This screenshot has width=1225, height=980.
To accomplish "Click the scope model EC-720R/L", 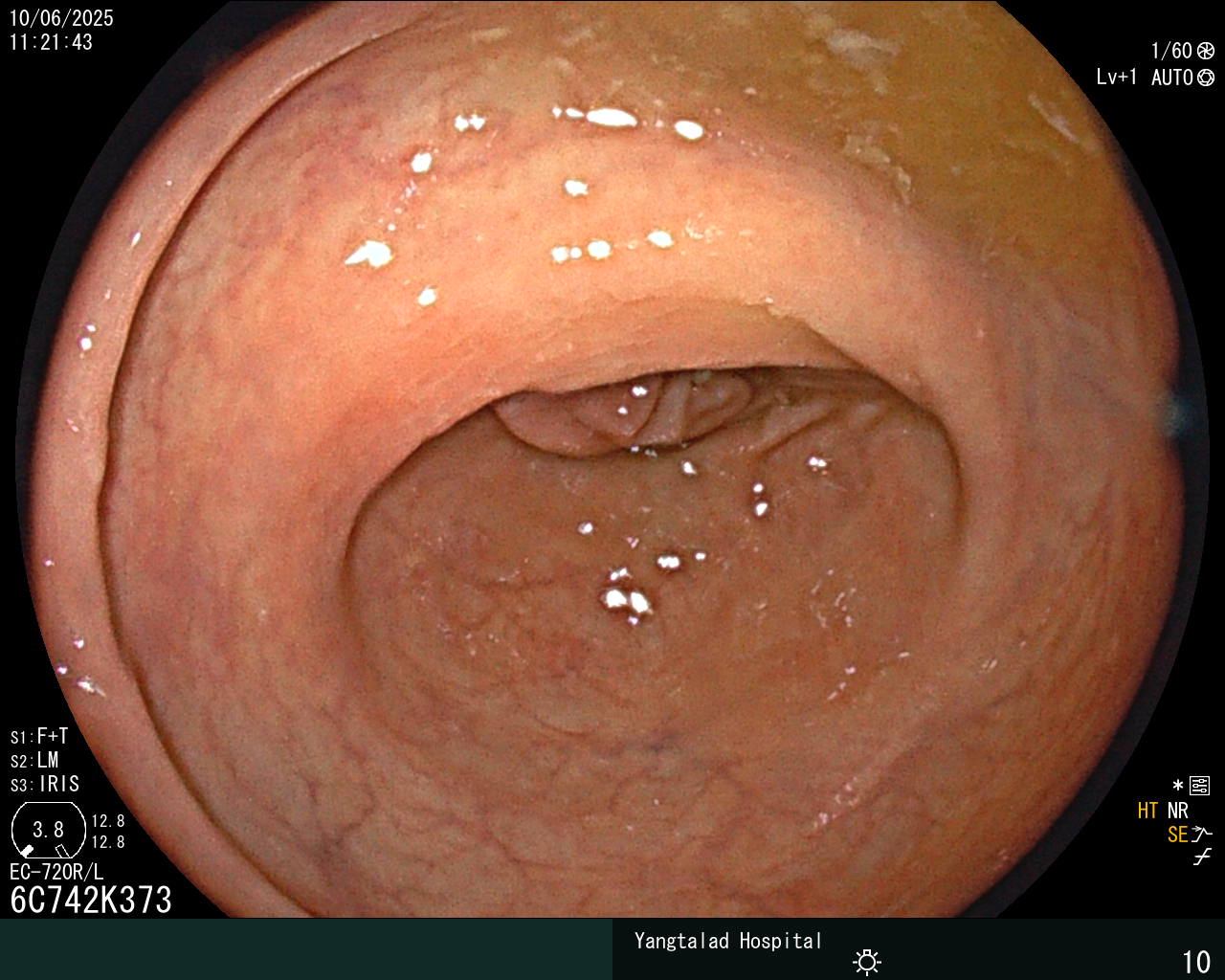I will click(56, 872).
